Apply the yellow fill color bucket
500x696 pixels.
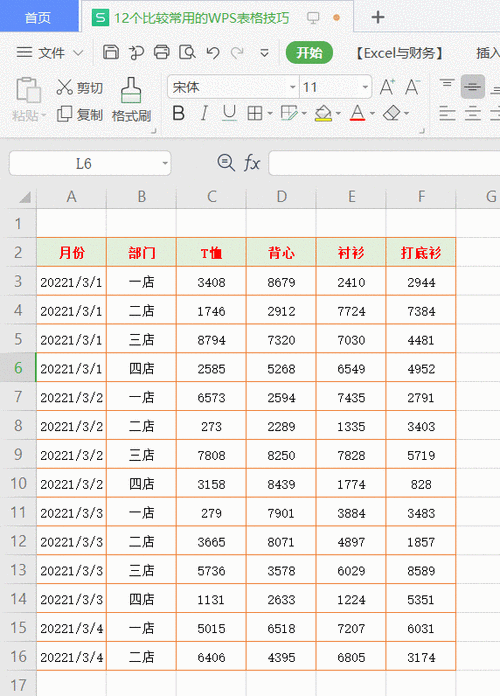coord(323,114)
